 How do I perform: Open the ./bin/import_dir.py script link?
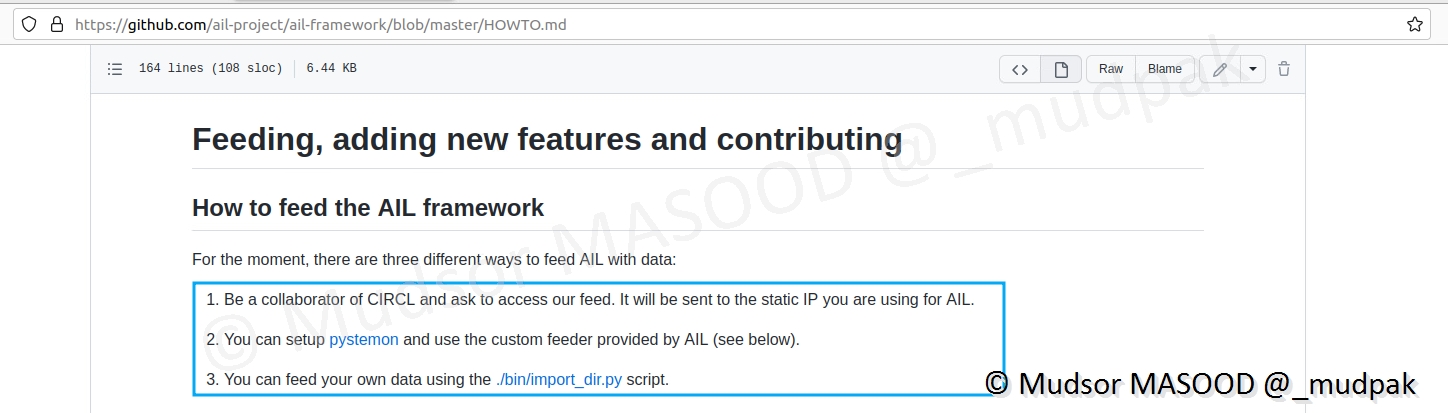pos(558,379)
